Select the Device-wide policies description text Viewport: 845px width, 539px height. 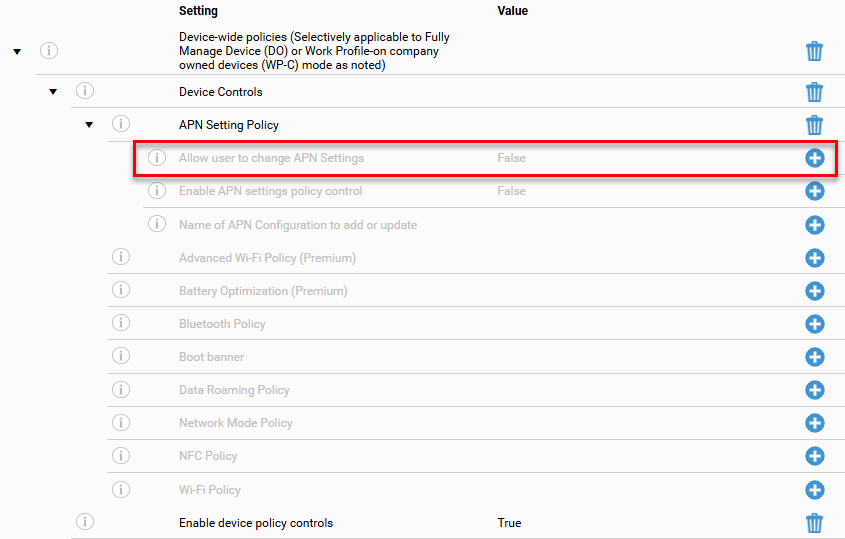point(314,51)
